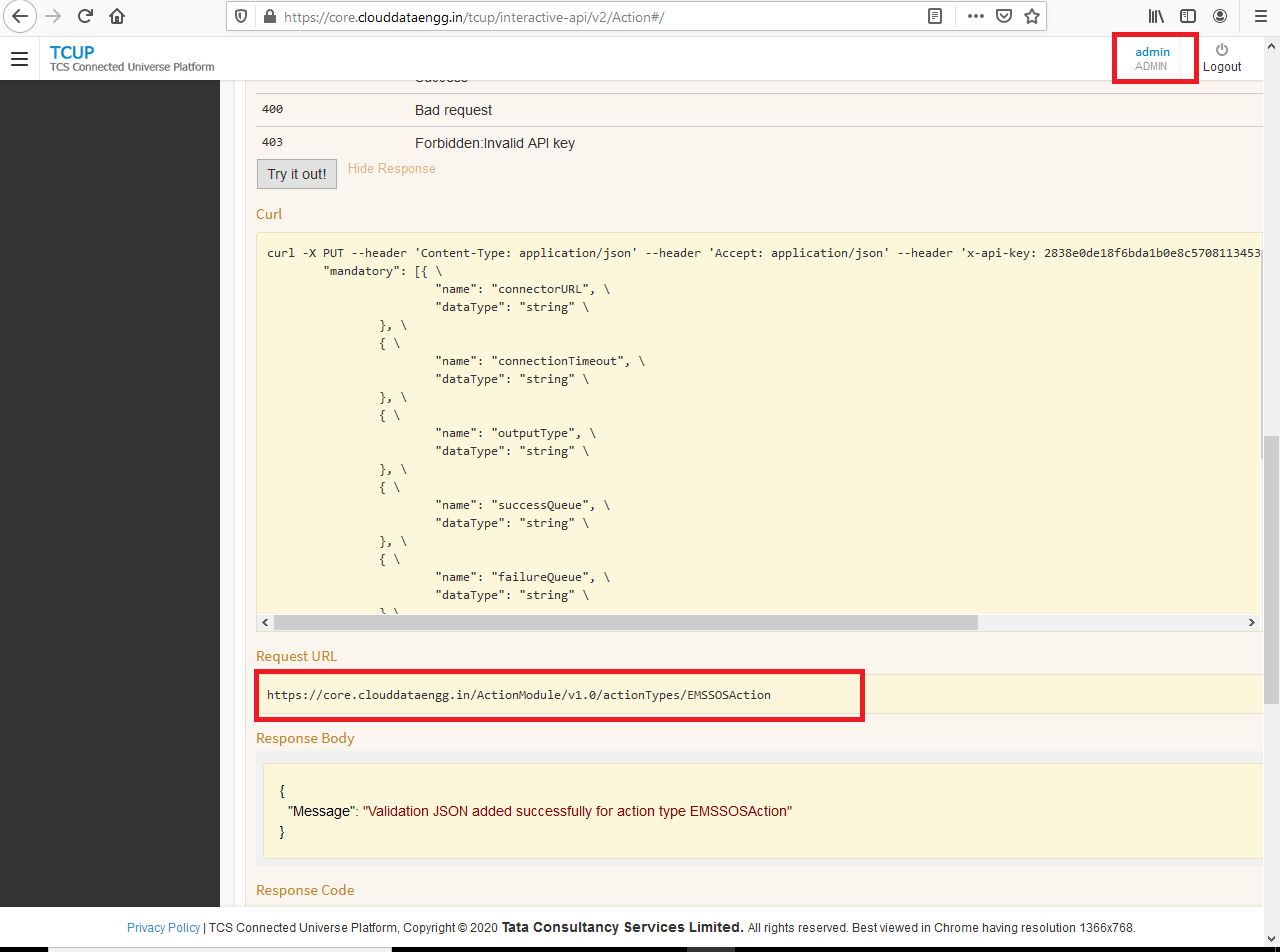The height and width of the screenshot is (952, 1280).
Task: Click the curl -X PUT command line
Action: (x=762, y=253)
